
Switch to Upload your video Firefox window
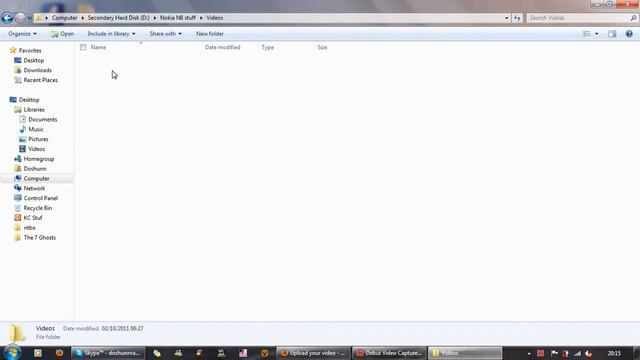313,353
